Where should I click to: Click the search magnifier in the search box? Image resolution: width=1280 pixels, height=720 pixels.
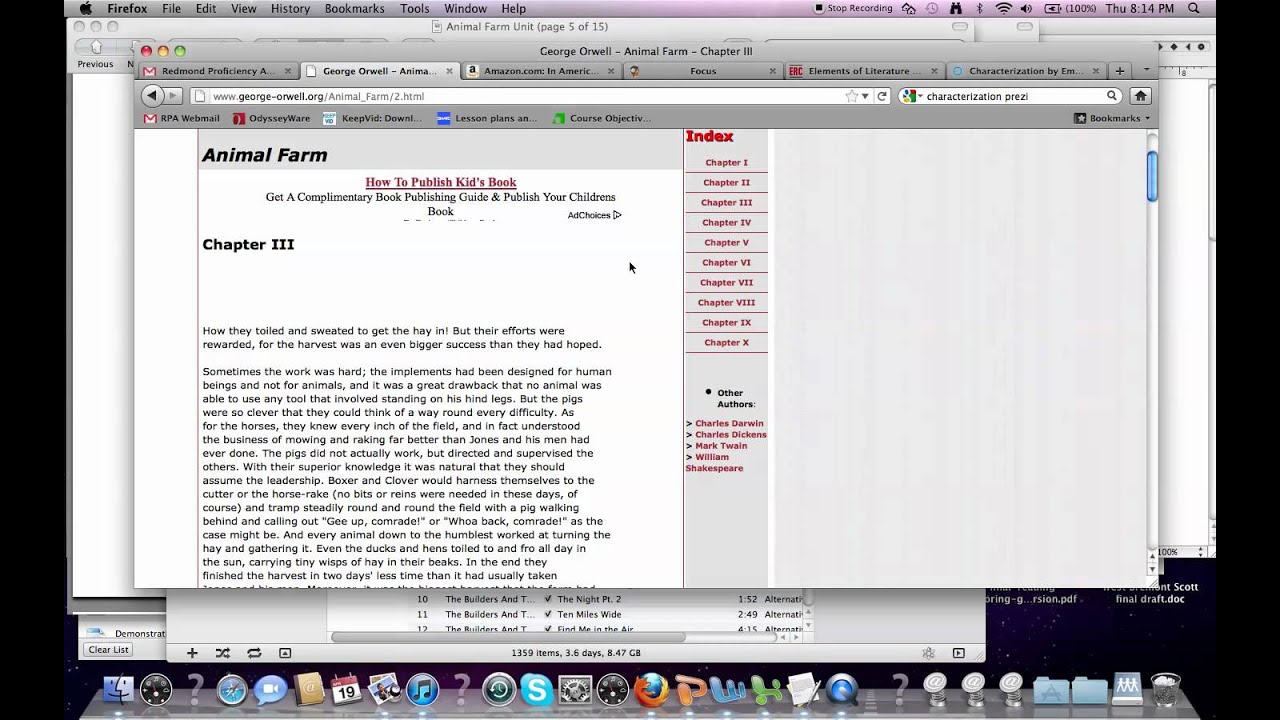1112,96
